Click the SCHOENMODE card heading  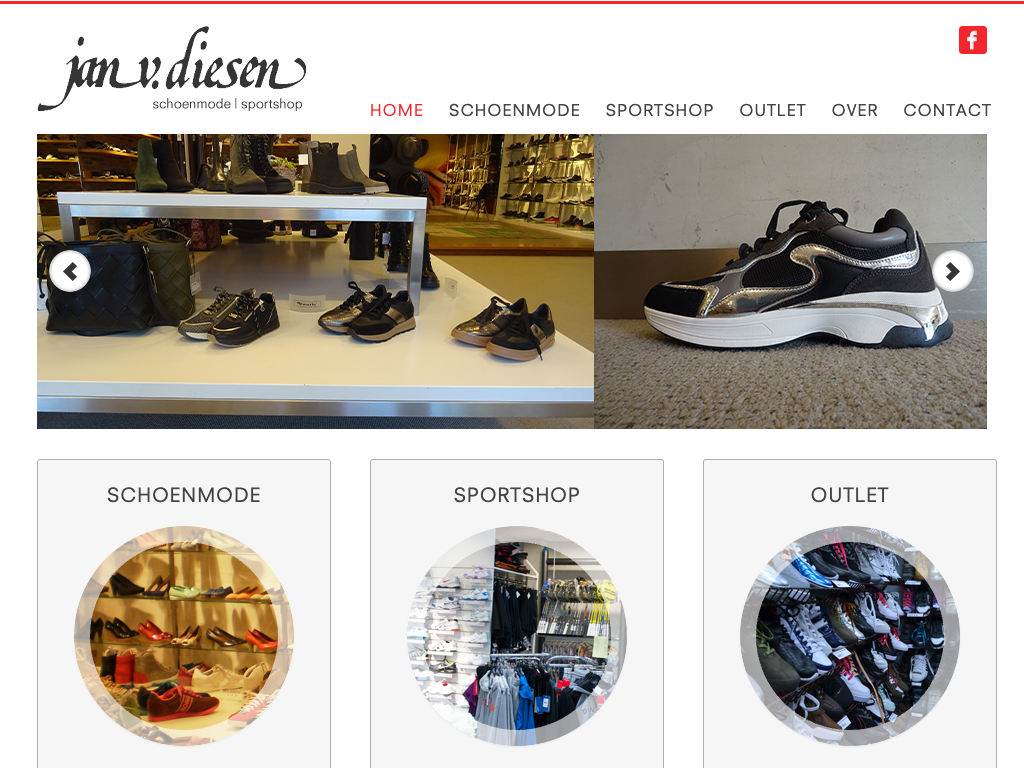tap(184, 495)
